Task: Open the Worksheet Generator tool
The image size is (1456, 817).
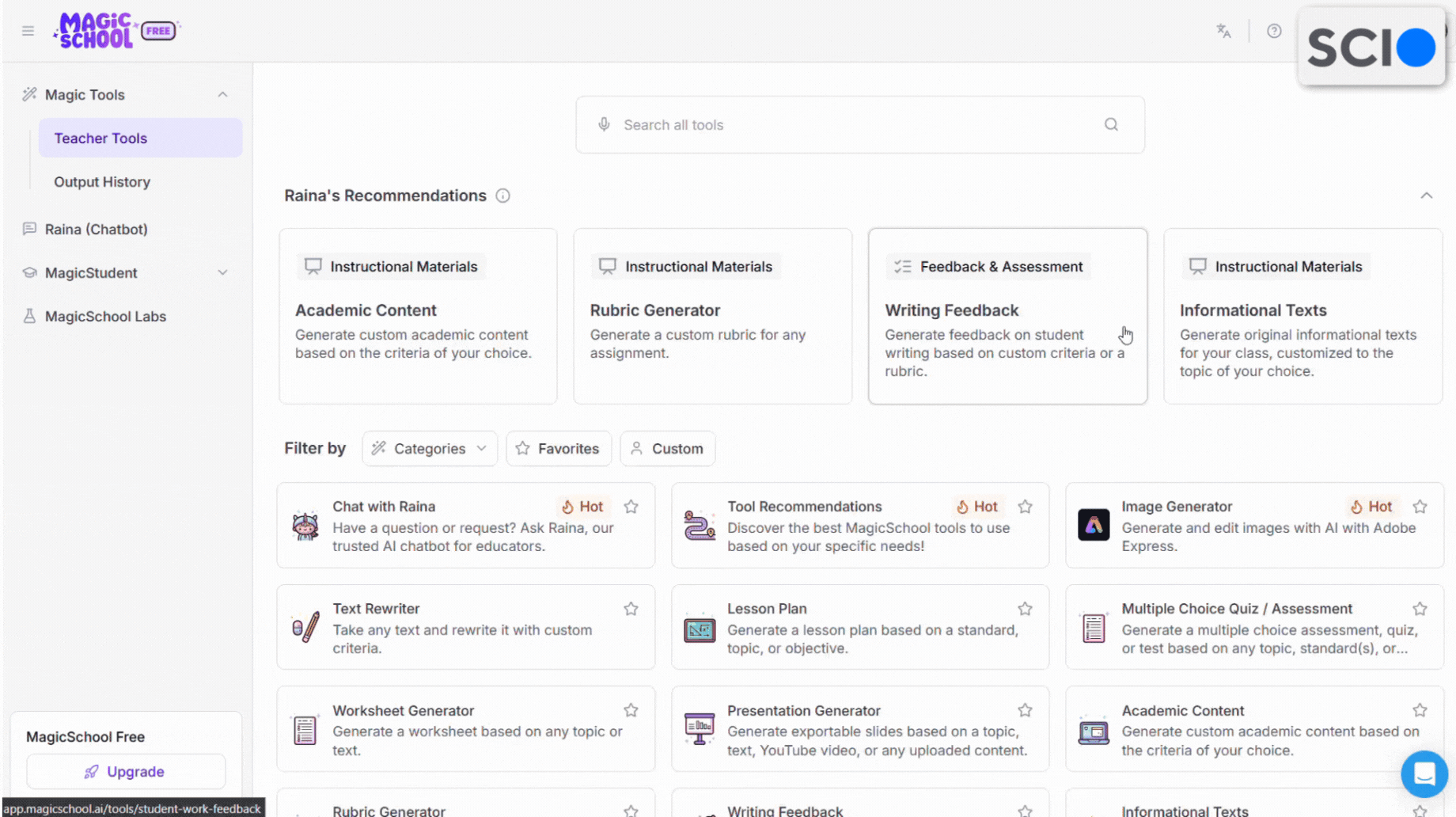Action: 466,729
